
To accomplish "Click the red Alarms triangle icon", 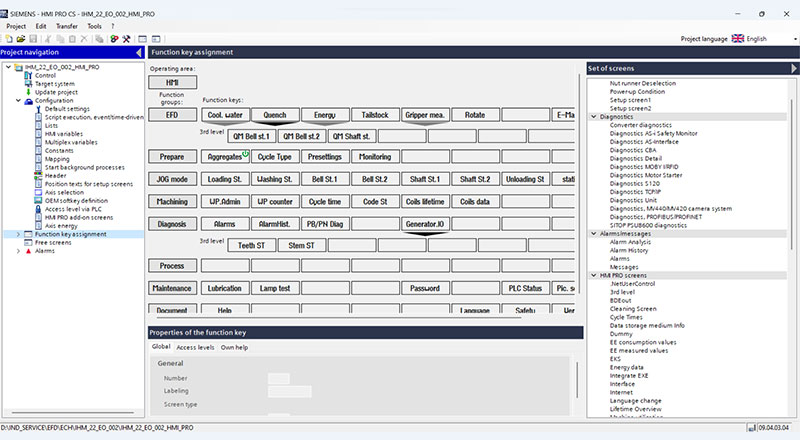I will (29, 251).
